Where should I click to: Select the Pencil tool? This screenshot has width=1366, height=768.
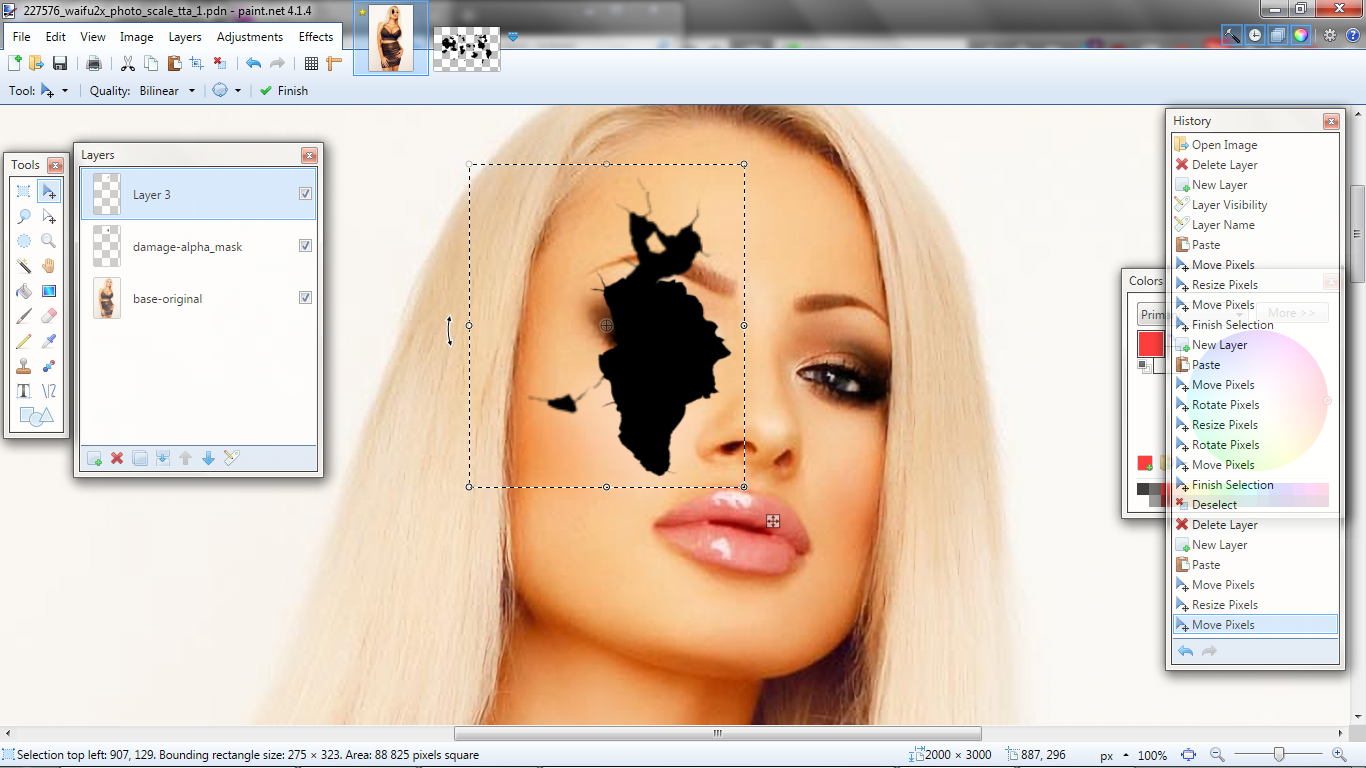(24, 341)
